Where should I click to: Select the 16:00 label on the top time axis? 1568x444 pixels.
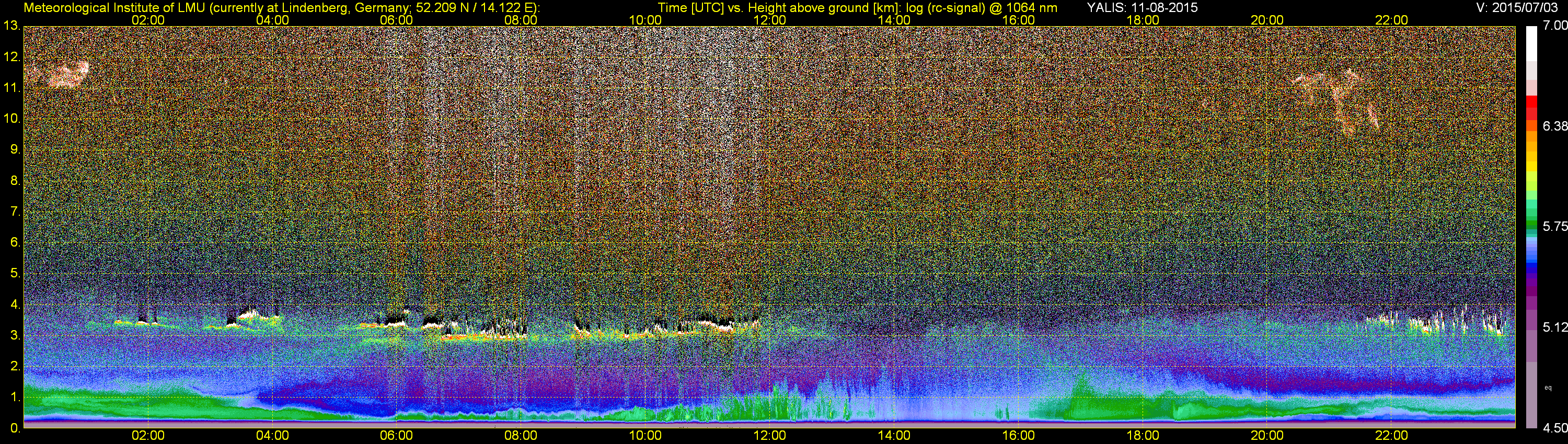pyautogui.click(x=1018, y=20)
